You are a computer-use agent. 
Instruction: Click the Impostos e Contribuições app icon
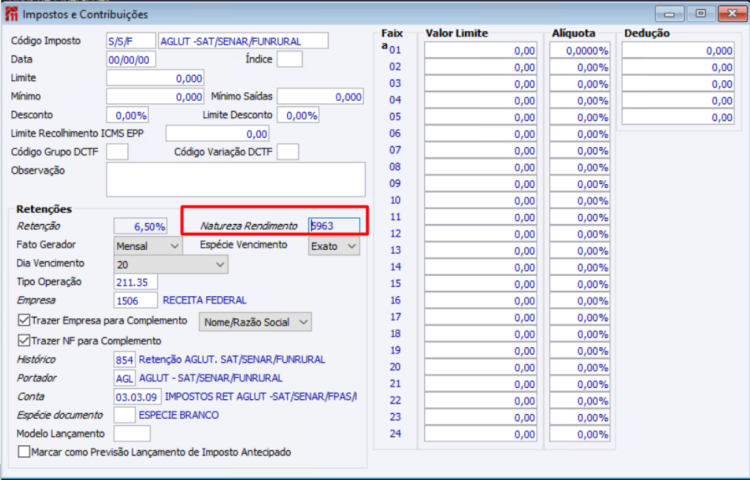(11, 14)
